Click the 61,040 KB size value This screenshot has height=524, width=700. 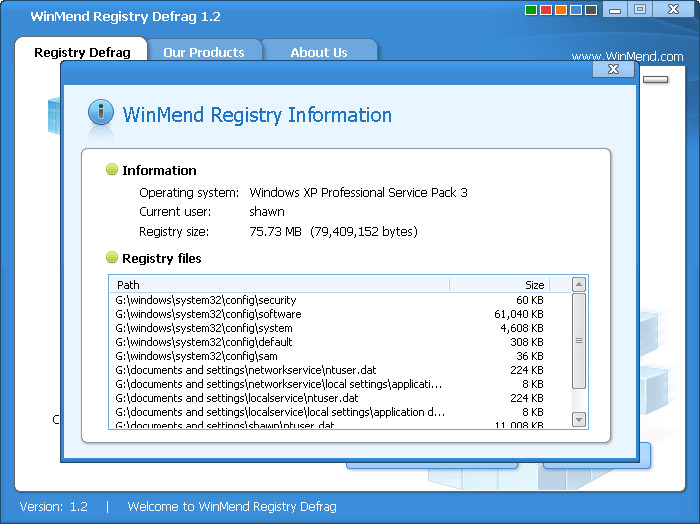[x=519, y=314]
